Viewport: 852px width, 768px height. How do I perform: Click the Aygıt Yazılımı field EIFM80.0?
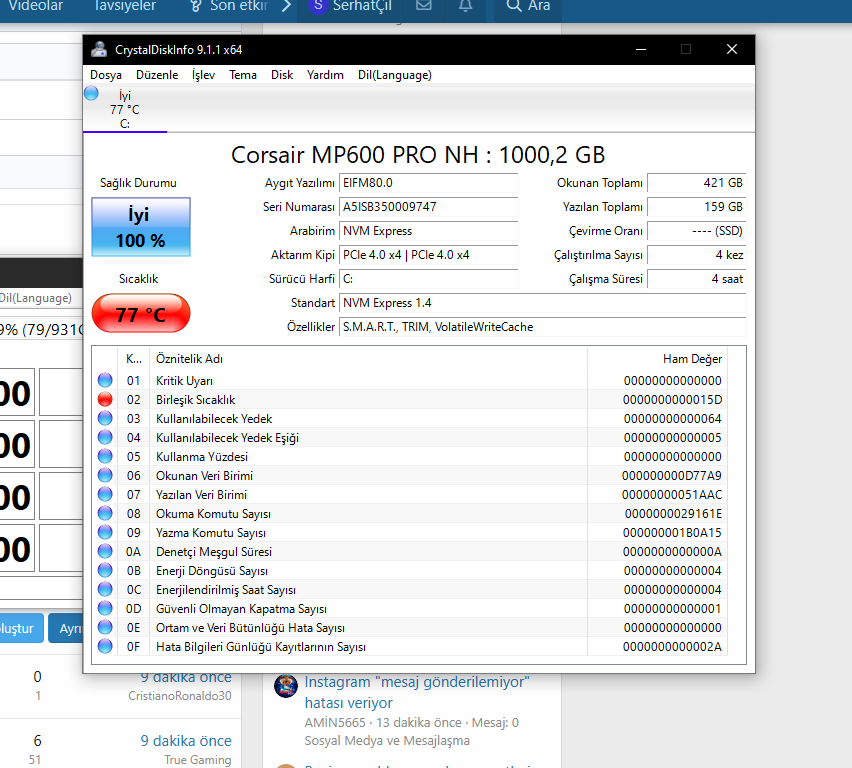[429, 183]
